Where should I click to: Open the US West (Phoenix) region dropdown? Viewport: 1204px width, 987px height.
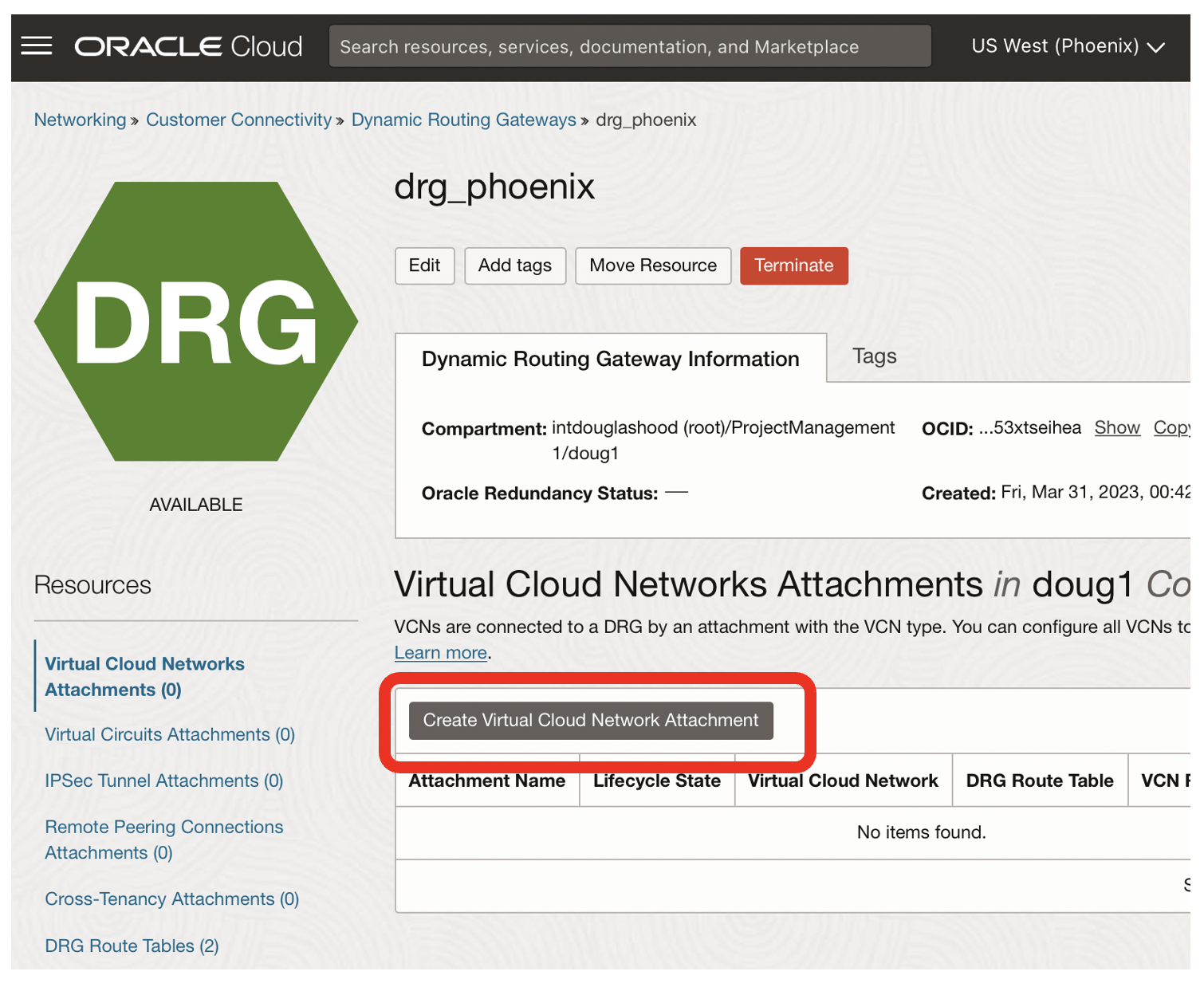coord(1068,46)
